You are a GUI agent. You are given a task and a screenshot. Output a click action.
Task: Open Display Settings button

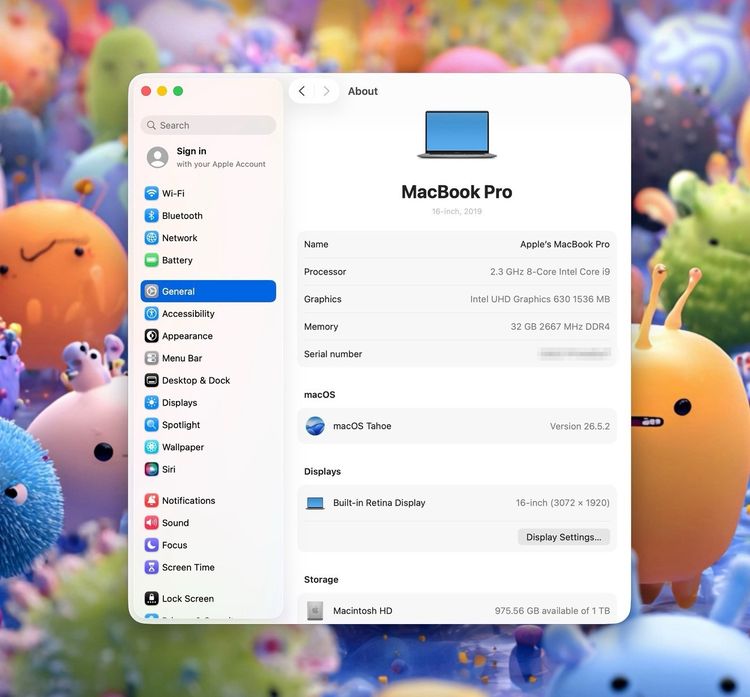(x=563, y=537)
